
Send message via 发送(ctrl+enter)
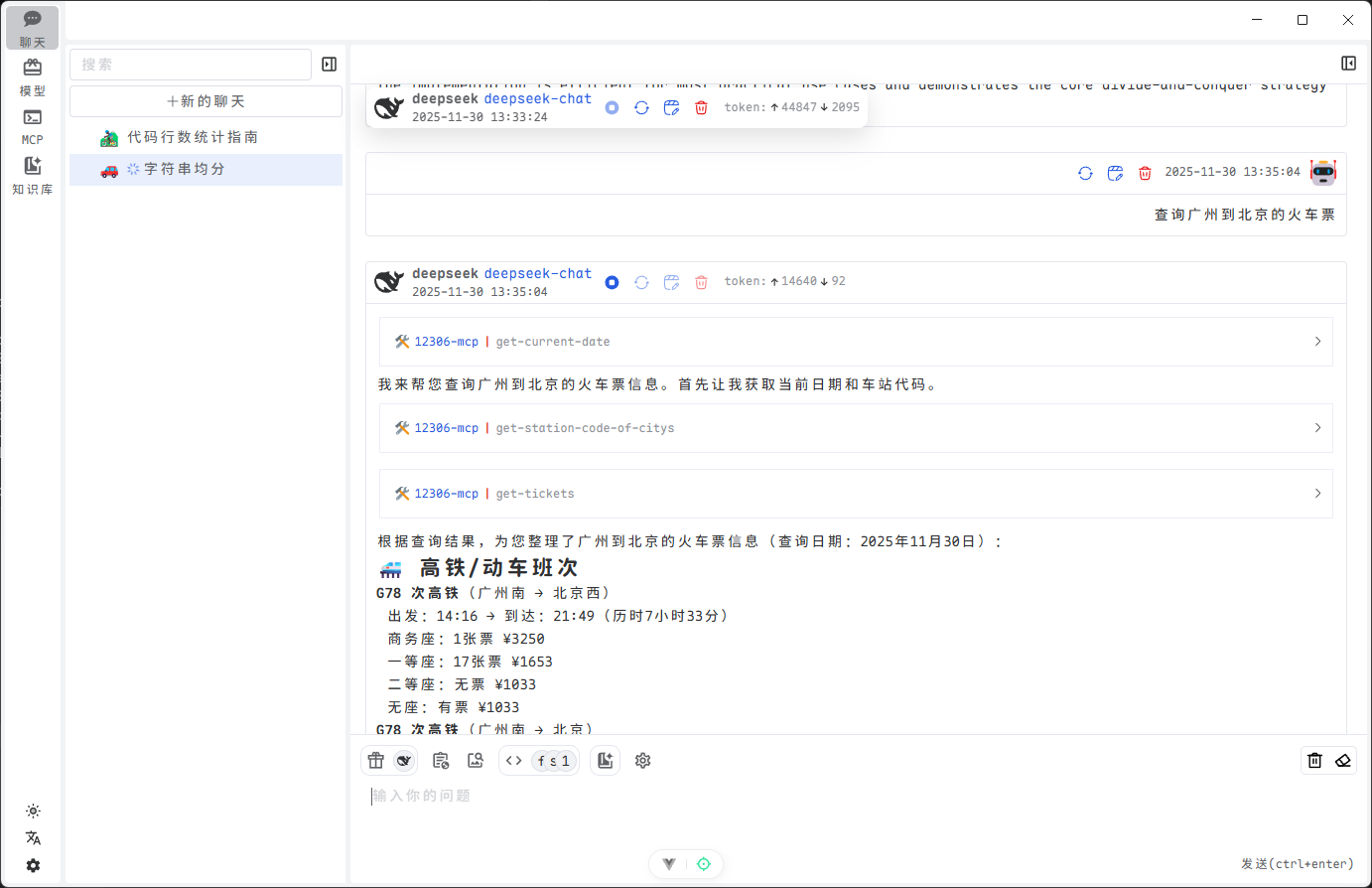click(1298, 864)
